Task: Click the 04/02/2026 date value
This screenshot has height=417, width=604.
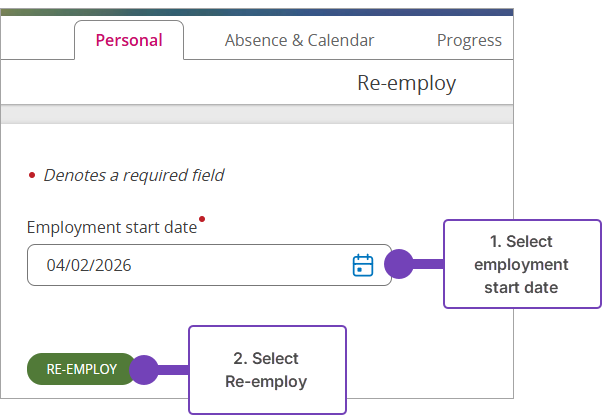Action: [89, 266]
